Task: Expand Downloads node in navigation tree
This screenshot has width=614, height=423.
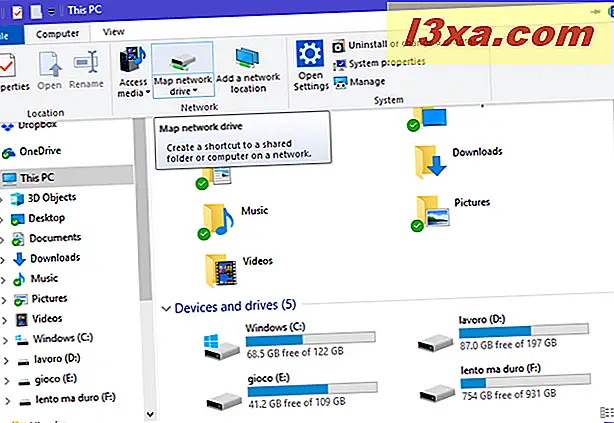Action: (x=3, y=259)
